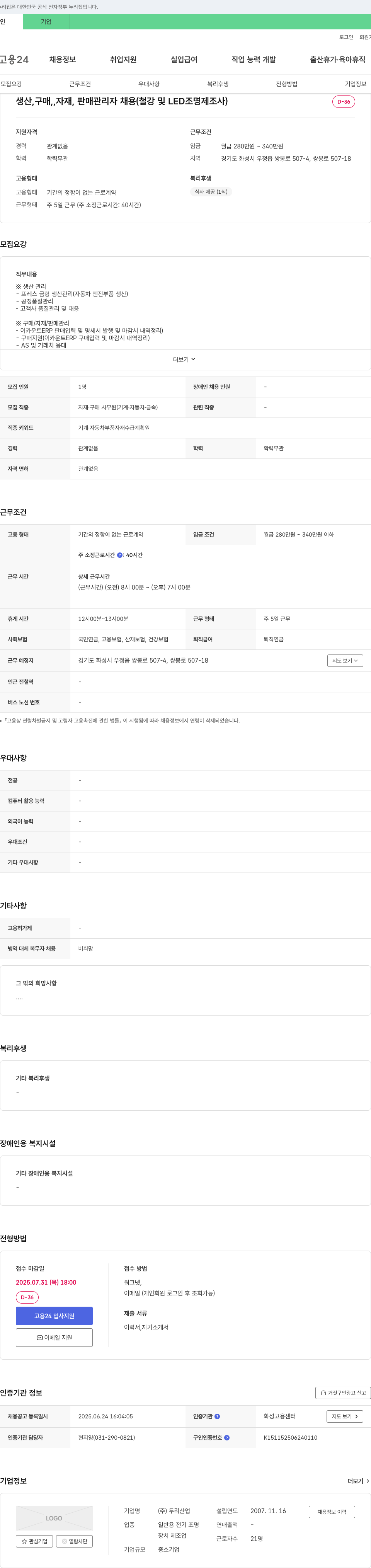Open 취업지원 menu
The width and height of the screenshot is (371, 1568).
[123, 60]
